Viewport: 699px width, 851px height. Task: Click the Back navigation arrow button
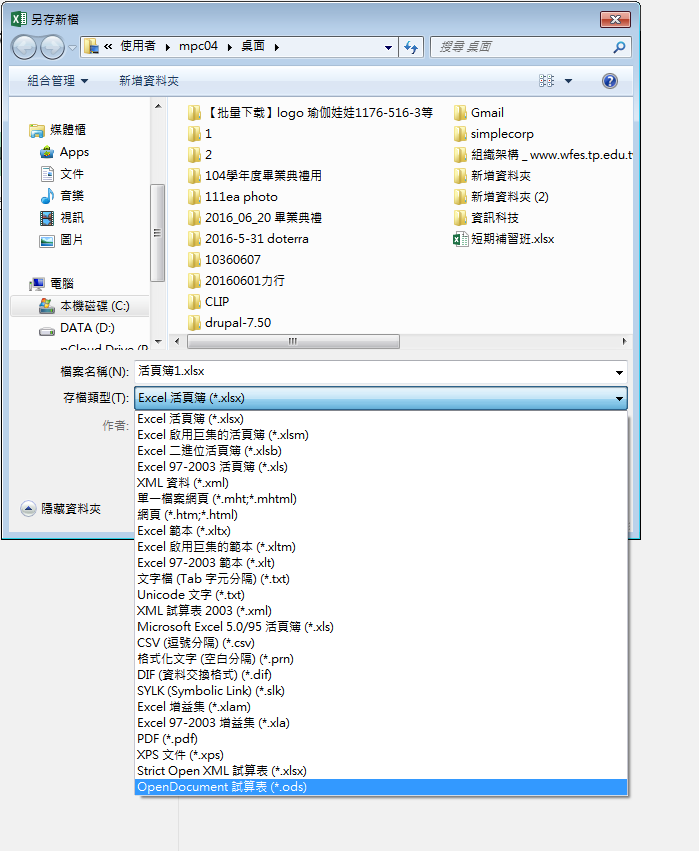(x=24, y=47)
